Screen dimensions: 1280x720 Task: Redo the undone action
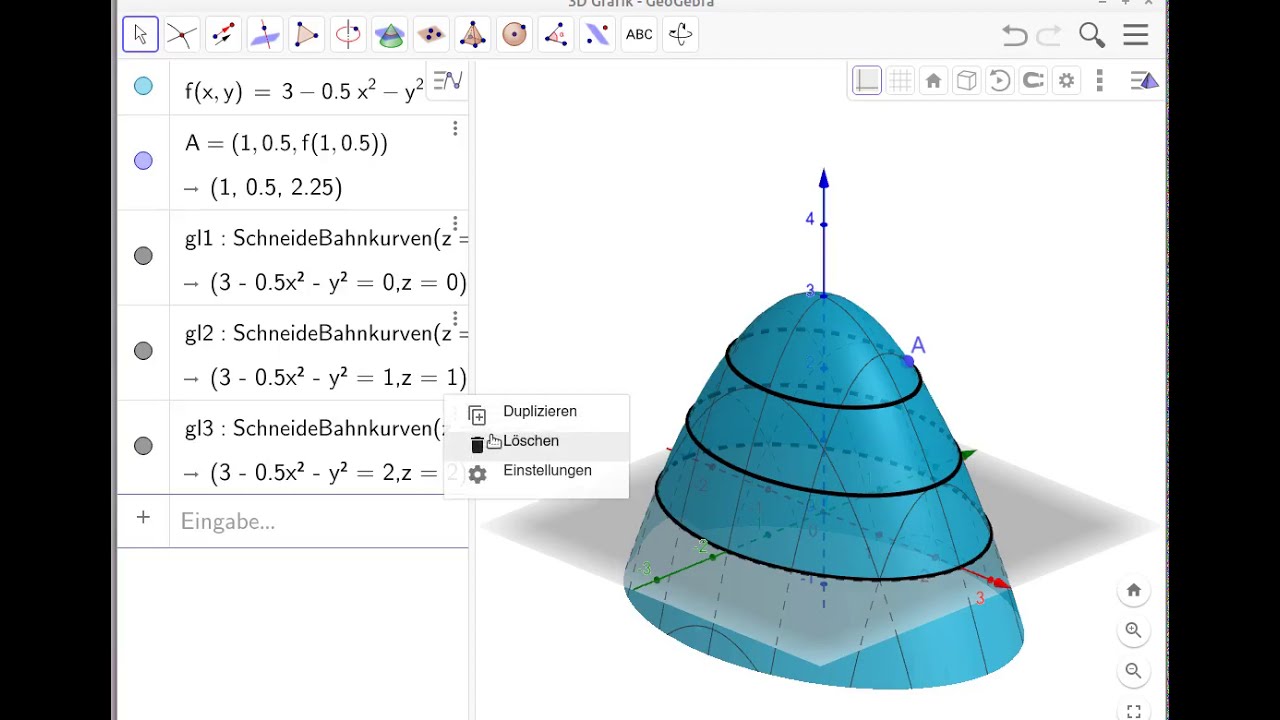[x=1049, y=36]
